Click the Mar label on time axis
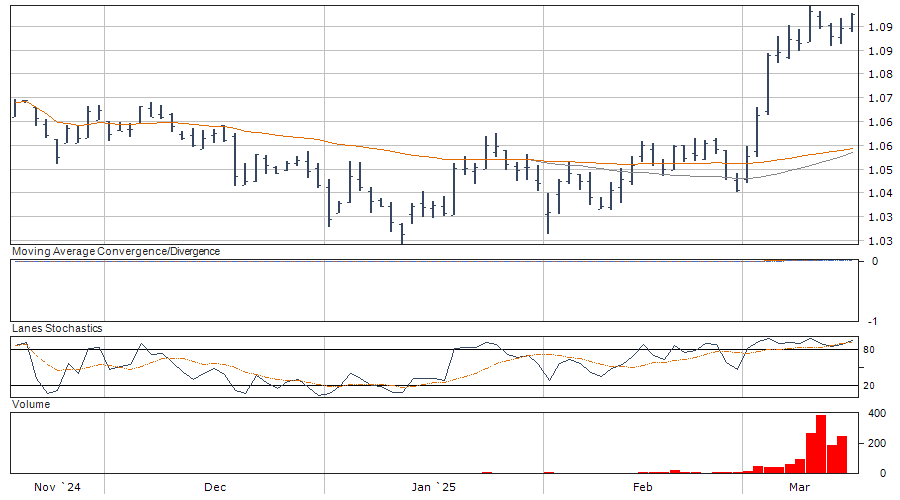 coord(799,487)
